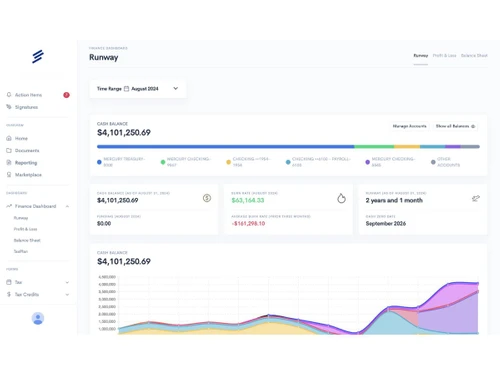Screen dimensions: 500x375
Task: Click the Tax calendar icon in the sidebar
Action: click(x=9, y=282)
